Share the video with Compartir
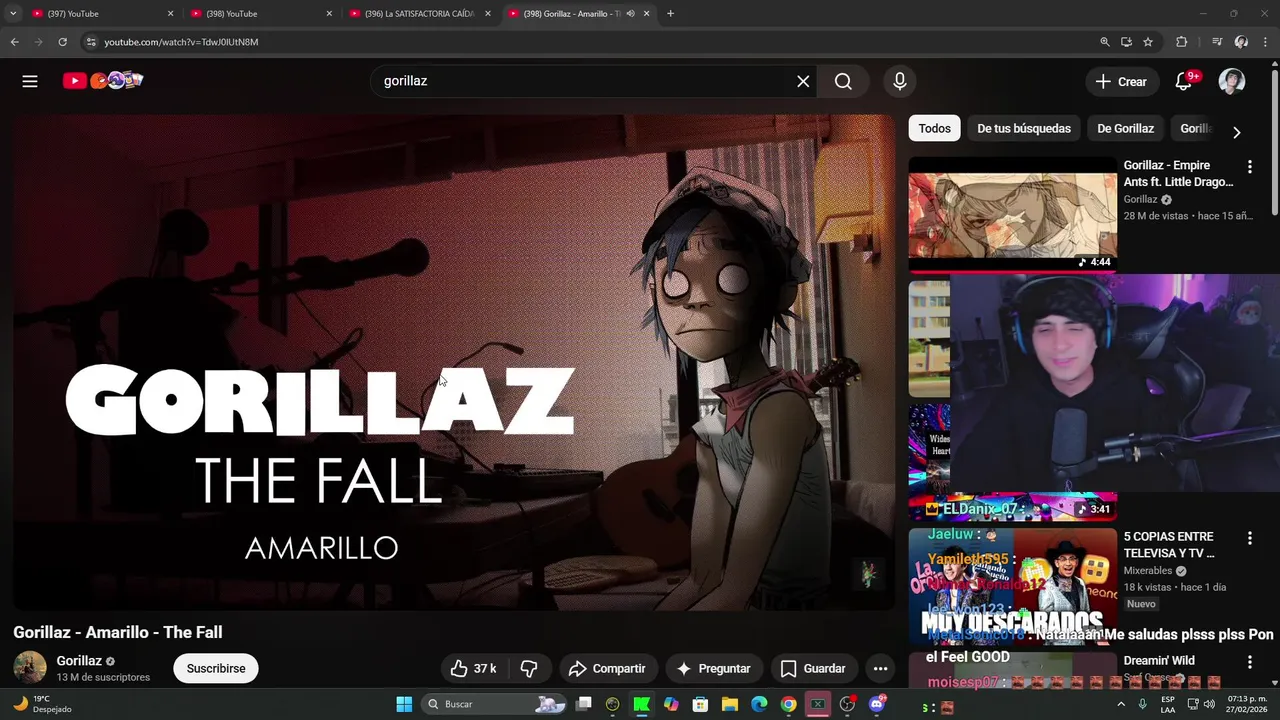Image resolution: width=1280 pixels, height=720 pixels. 607,668
